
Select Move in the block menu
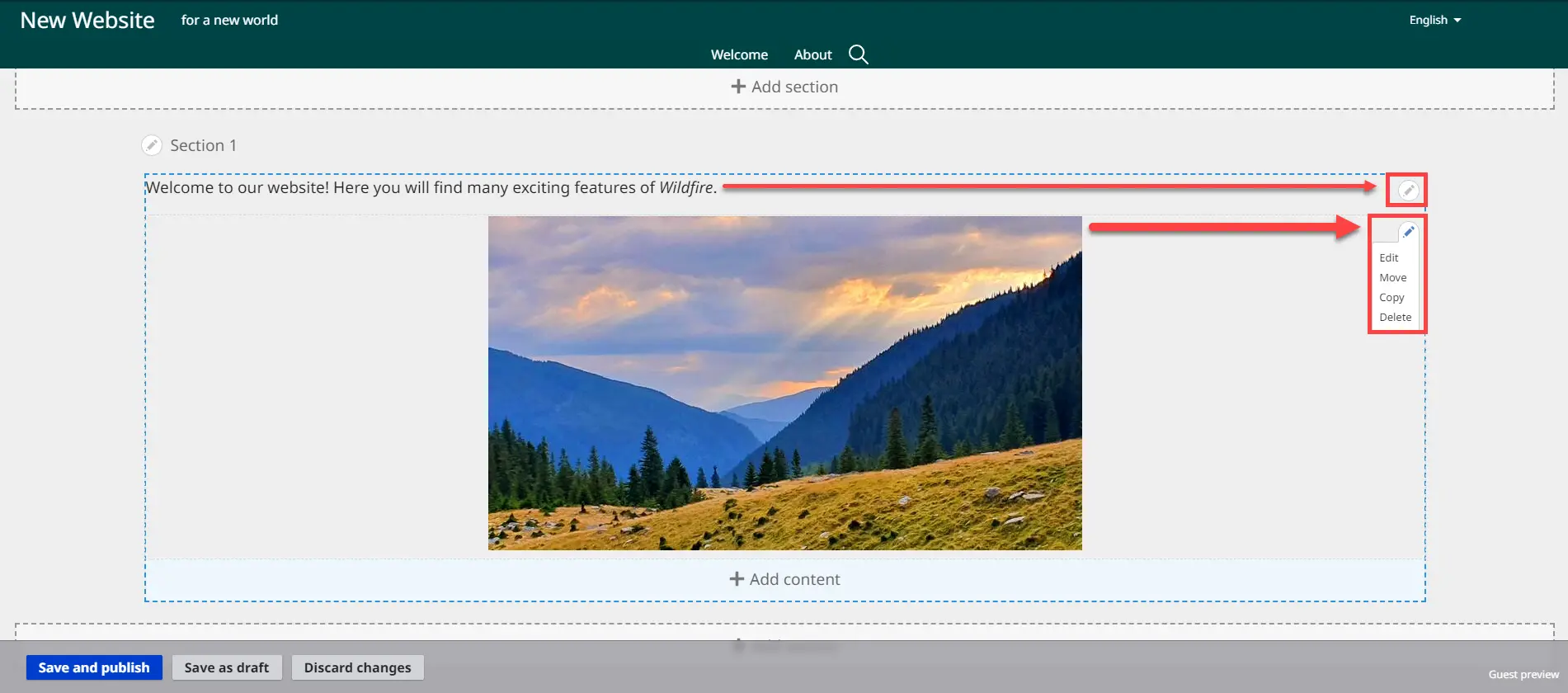click(1392, 278)
